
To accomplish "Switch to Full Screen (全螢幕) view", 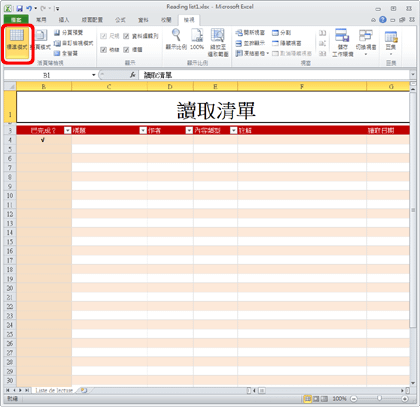I will 66,53.
